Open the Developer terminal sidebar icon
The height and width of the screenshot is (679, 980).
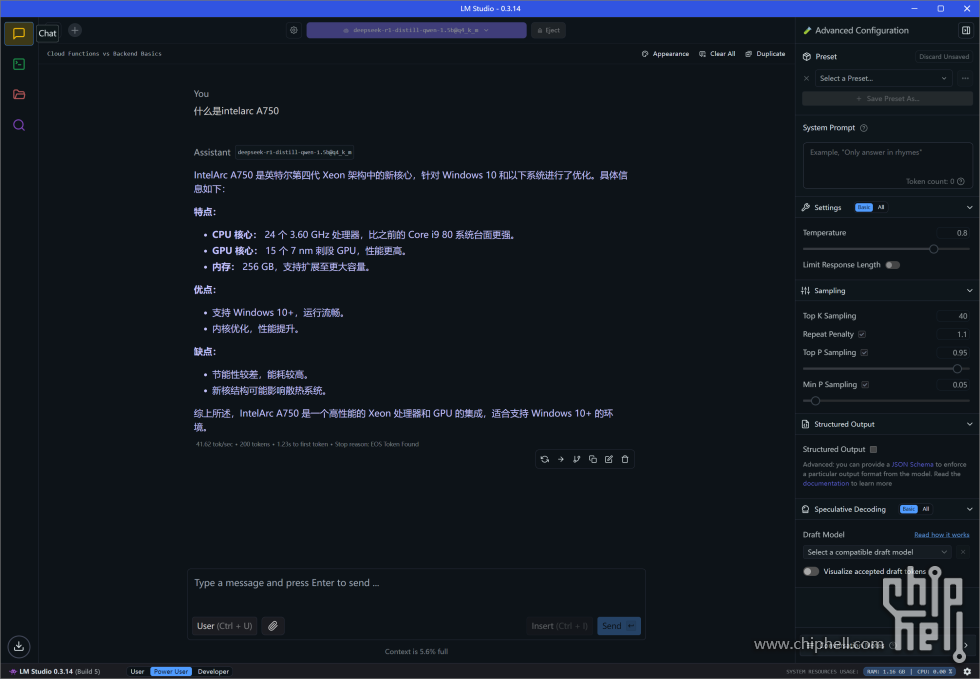tap(19, 64)
